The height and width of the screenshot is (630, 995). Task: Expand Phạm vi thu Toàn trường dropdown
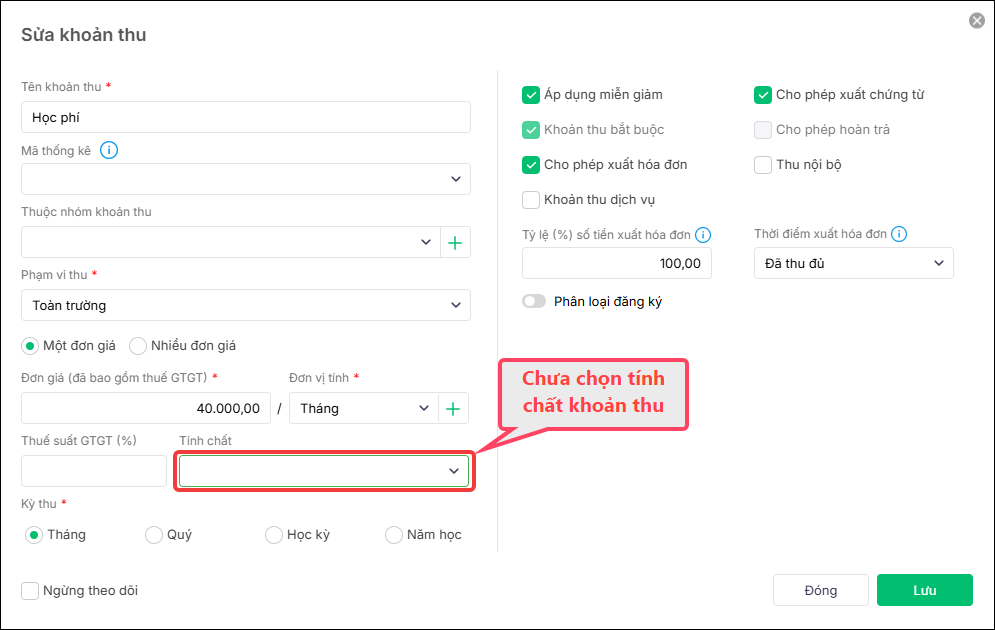[246, 305]
